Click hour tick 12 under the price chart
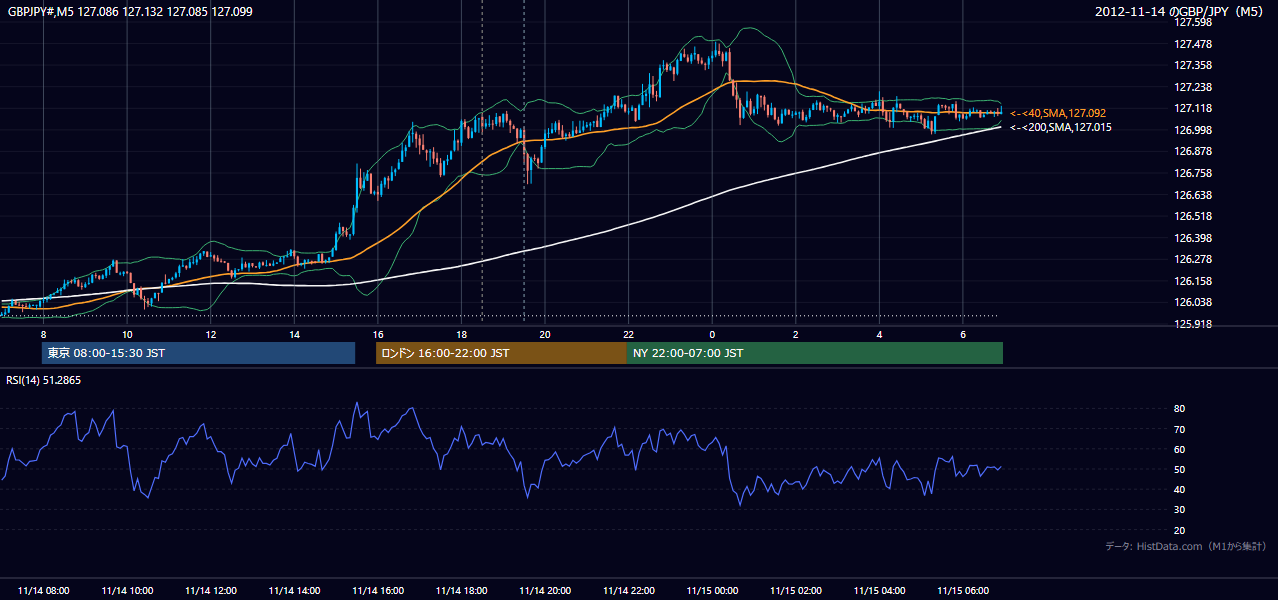 (x=211, y=334)
